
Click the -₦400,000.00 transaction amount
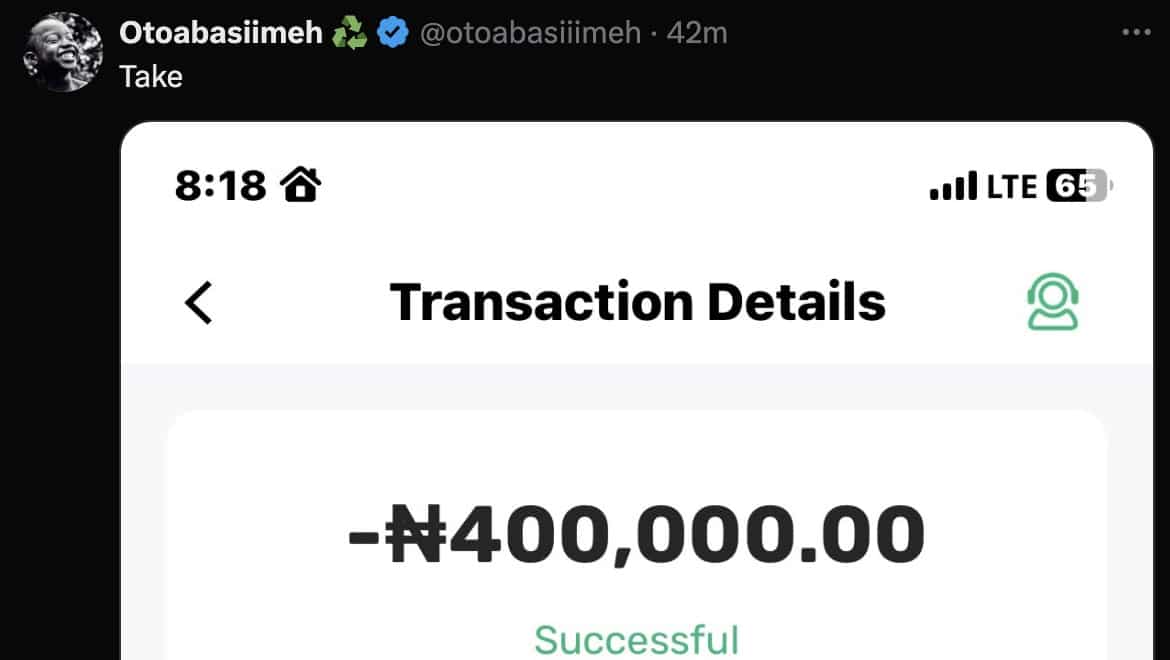[x=636, y=537]
